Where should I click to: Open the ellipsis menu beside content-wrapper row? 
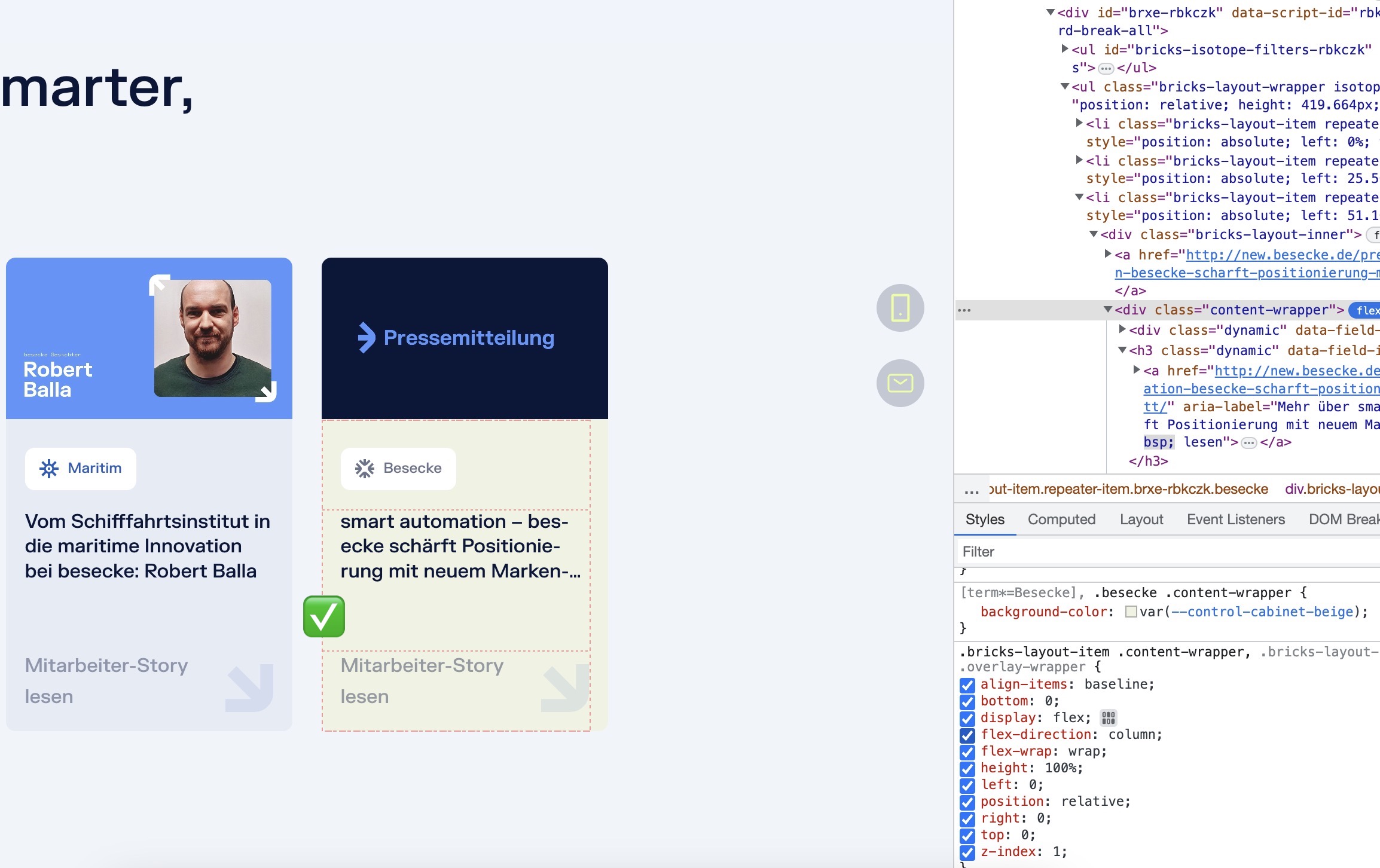[964, 310]
